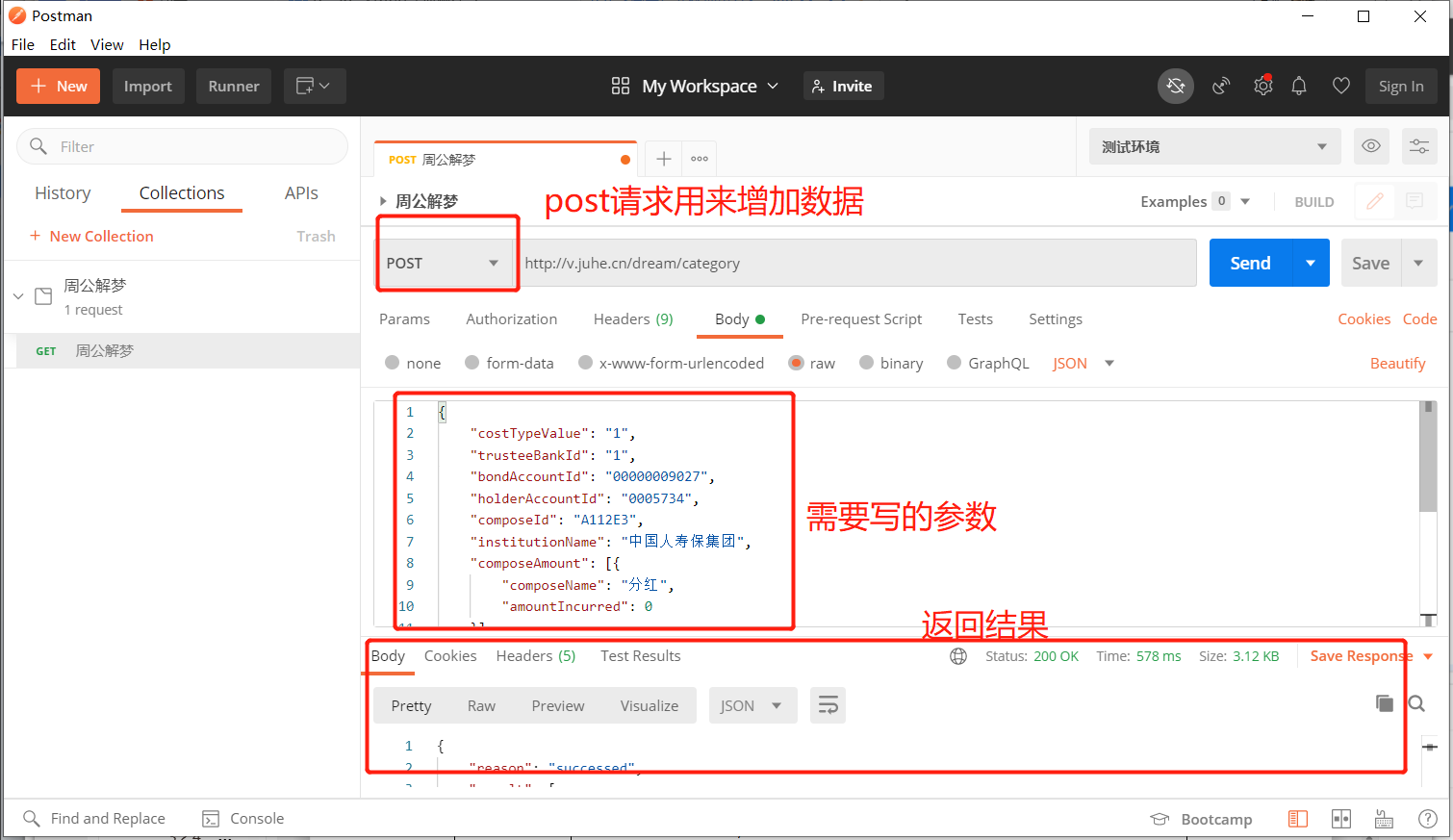Viewport: 1453px width, 840px height.
Task: Open keyboard shortcuts icon in status bar
Action: 1384,819
